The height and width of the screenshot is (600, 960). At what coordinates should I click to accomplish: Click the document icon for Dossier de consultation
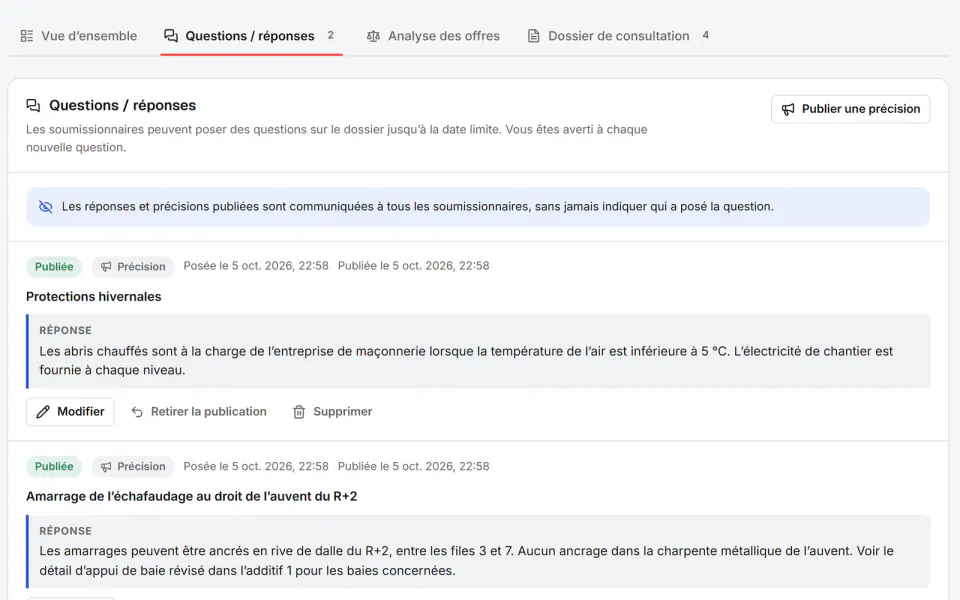coord(534,36)
